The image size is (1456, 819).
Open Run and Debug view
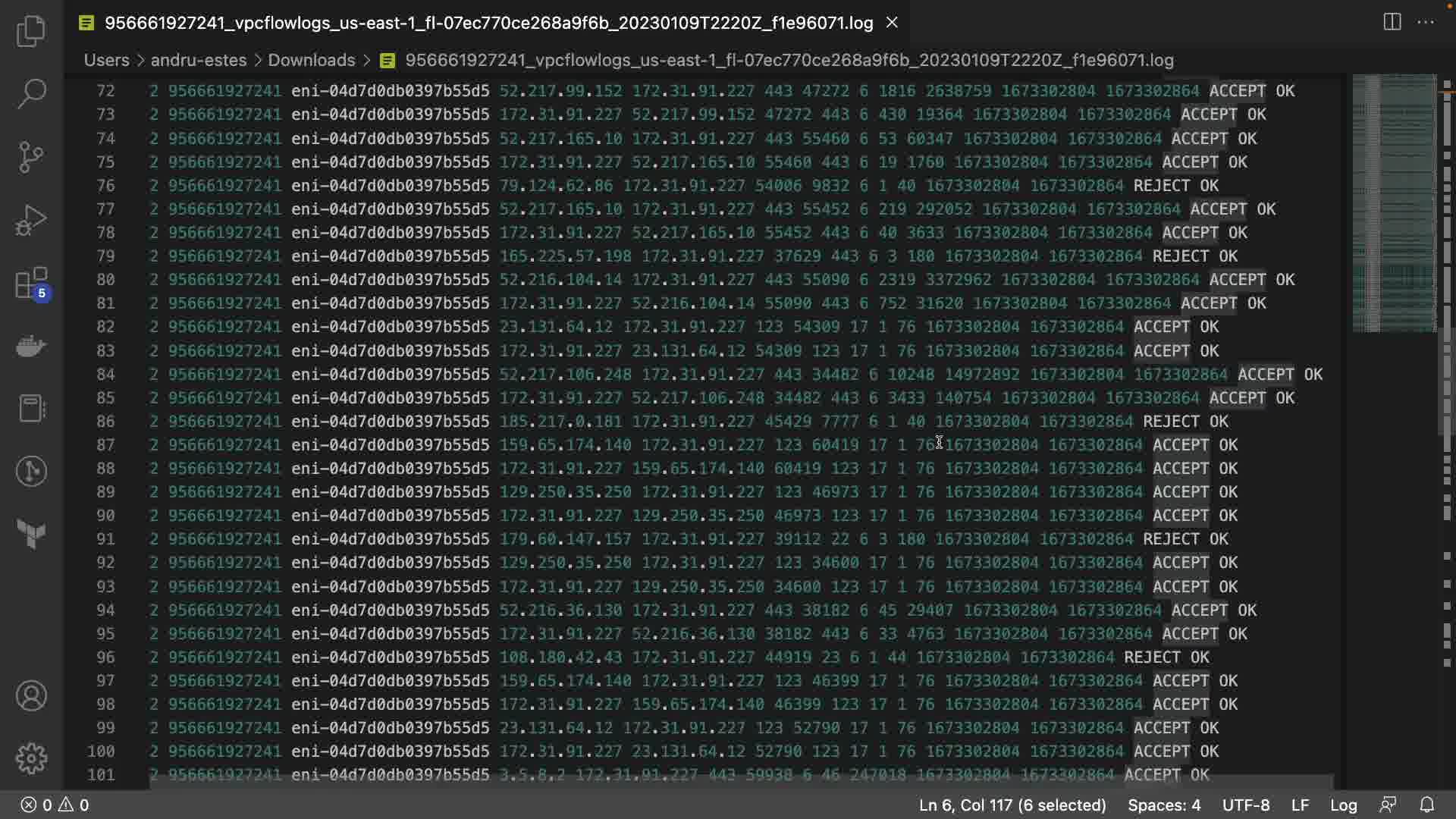pos(31,221)
